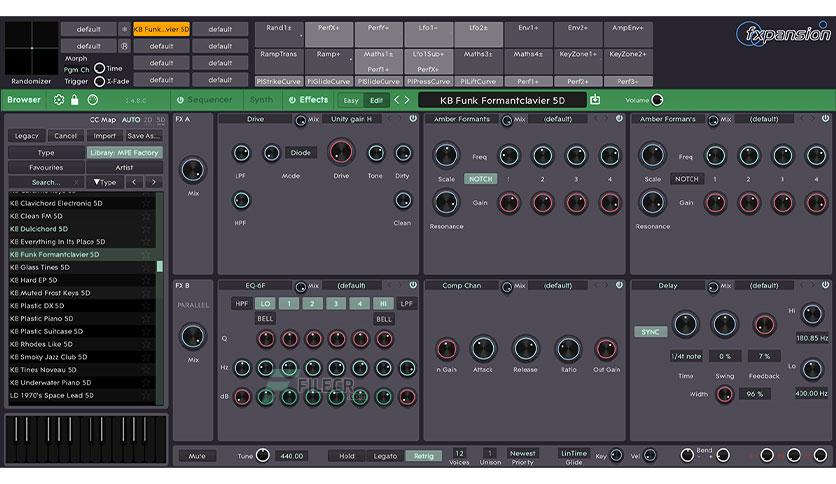The image size is (836, 484).
Task: Click the Randomizer XY pad
Action: pyautogui.click(x=31, y=48)
